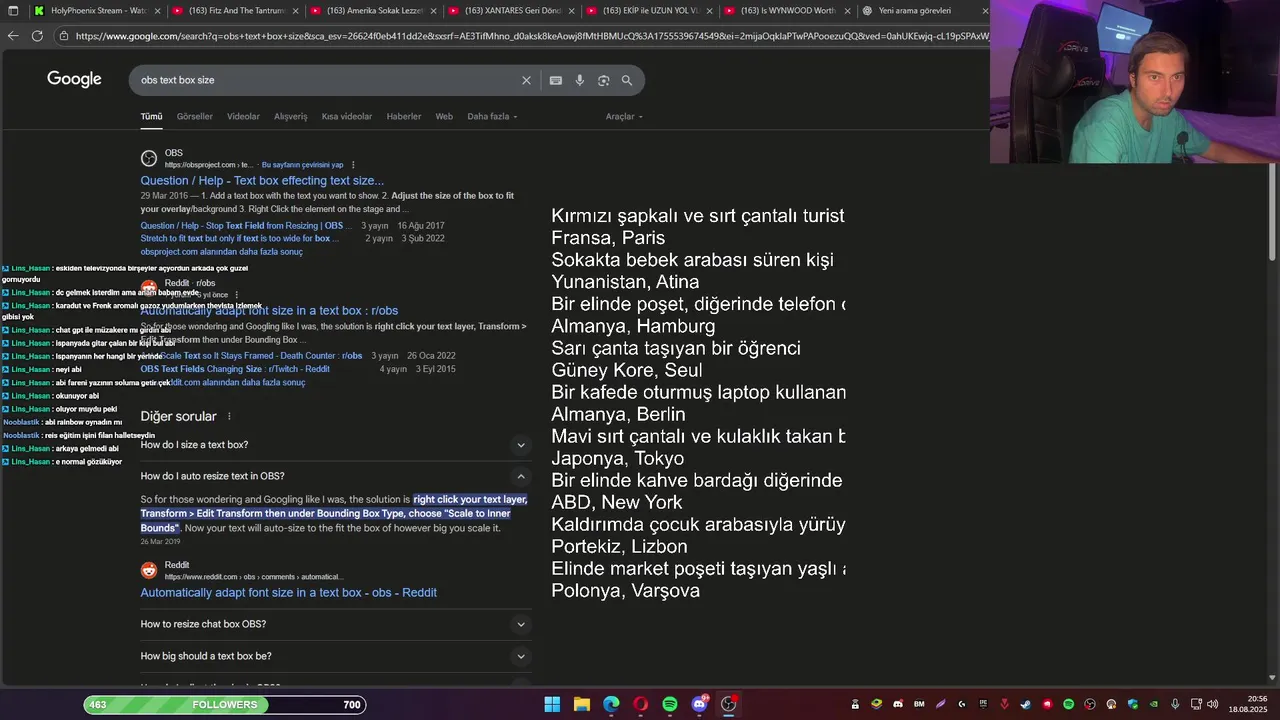This screenshot has width=1280, height=720.
Task: Go to the Google logo homepage
Action: pos(74,79)
